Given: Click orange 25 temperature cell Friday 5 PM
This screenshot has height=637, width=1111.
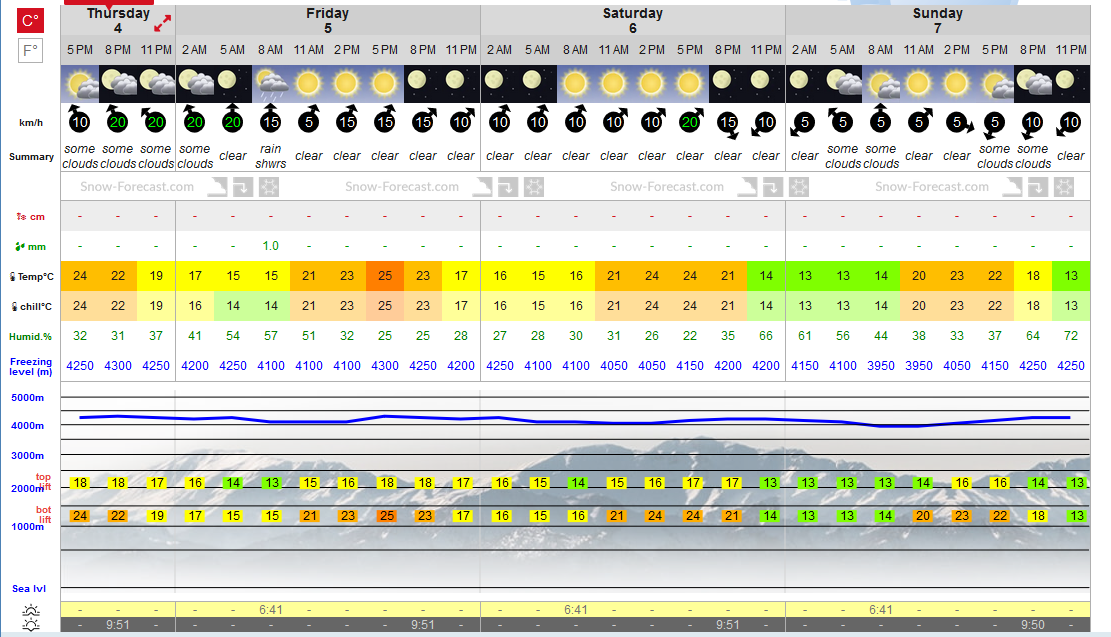Looking at the screenshot, I should tap(385, 276).
